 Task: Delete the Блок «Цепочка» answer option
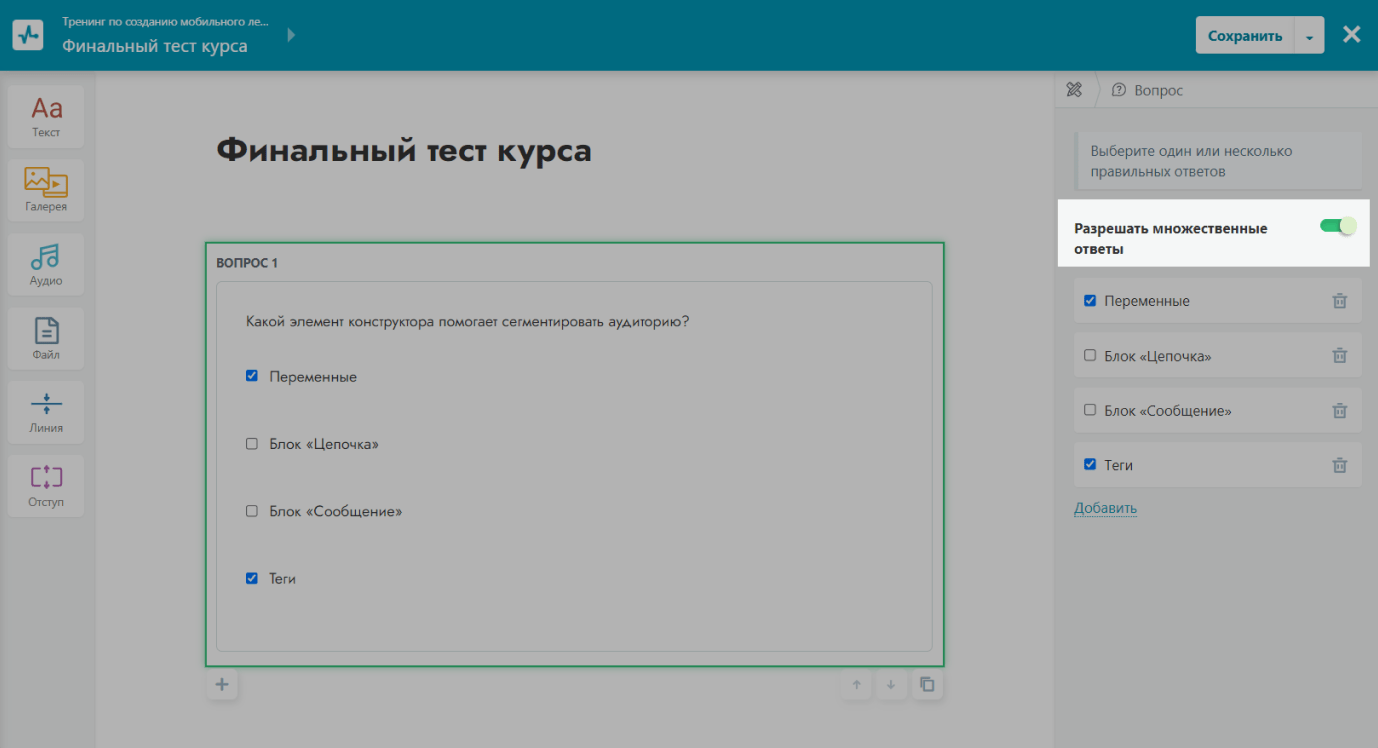pos(1340,355)
